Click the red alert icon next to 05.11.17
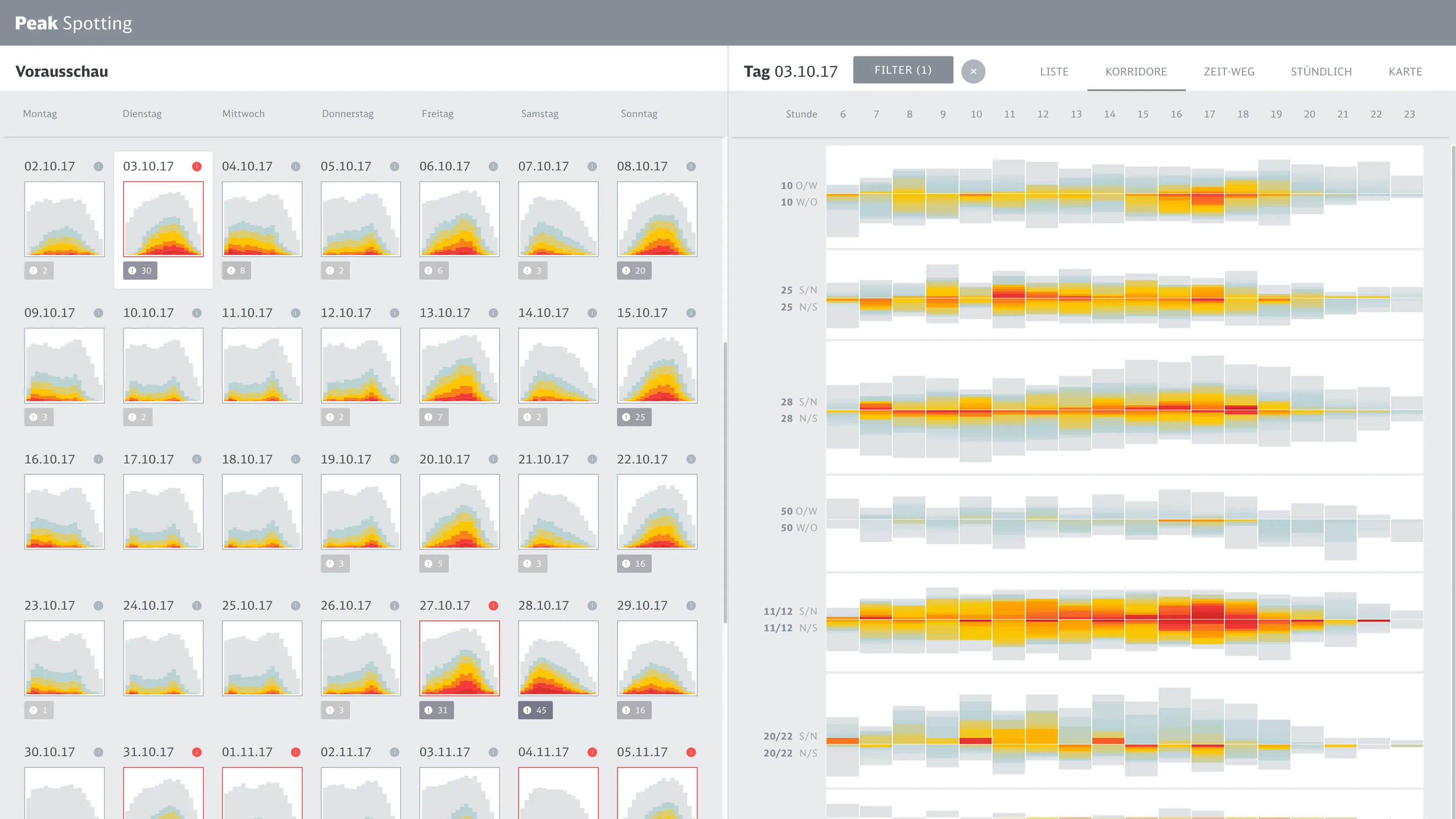1456x819 pixels. (x=691, y=752)
